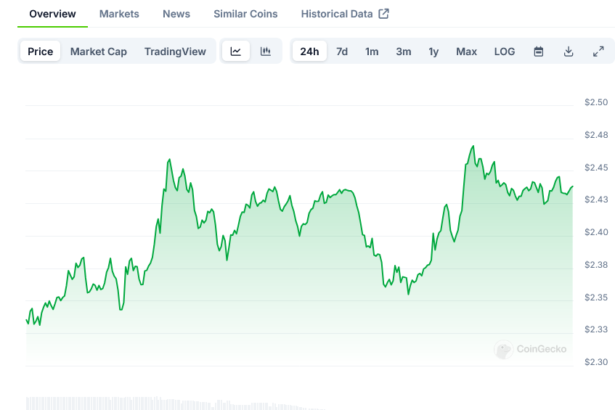The image size is (615, 410).
Task: Toggle LOG scale on the chart
Action: (505, 52)
